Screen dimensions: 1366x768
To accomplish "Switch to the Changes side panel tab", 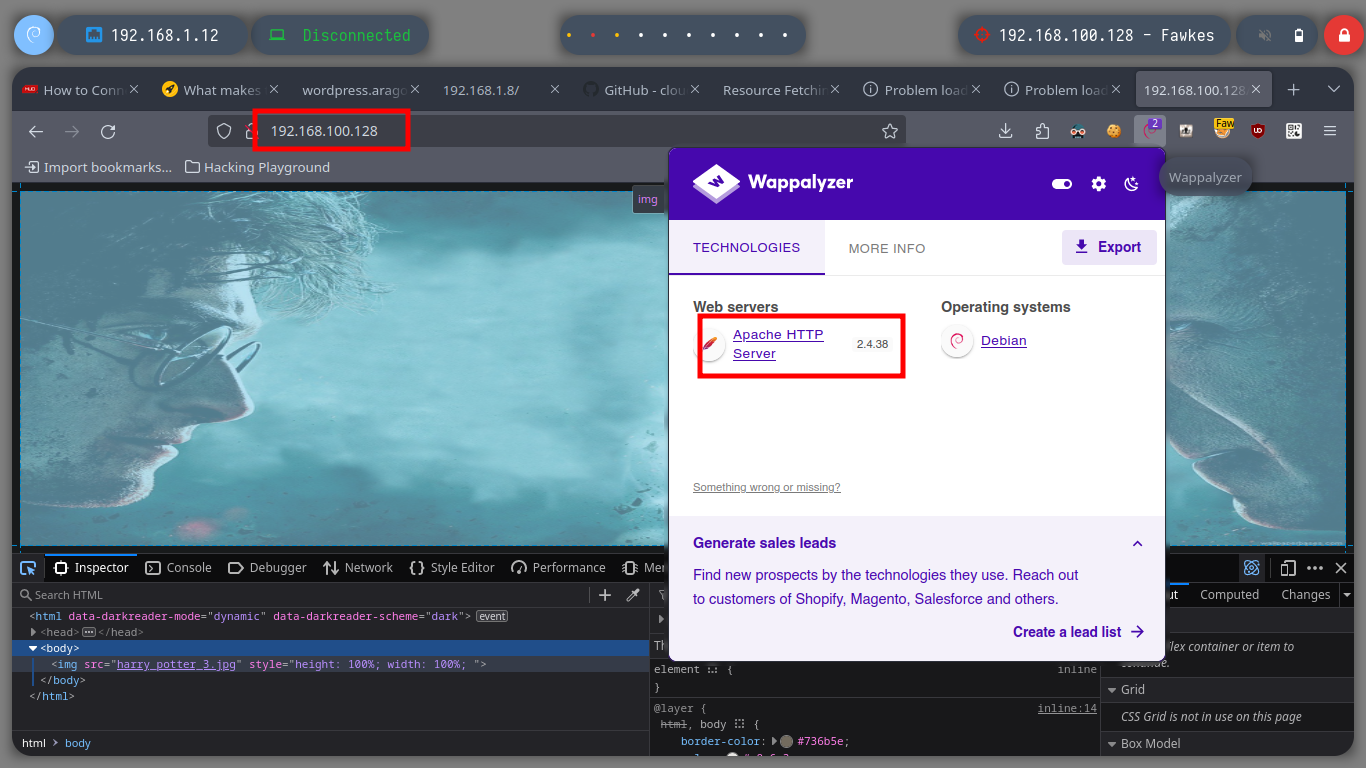I will pyautogui.click(x=1305, y=595).
